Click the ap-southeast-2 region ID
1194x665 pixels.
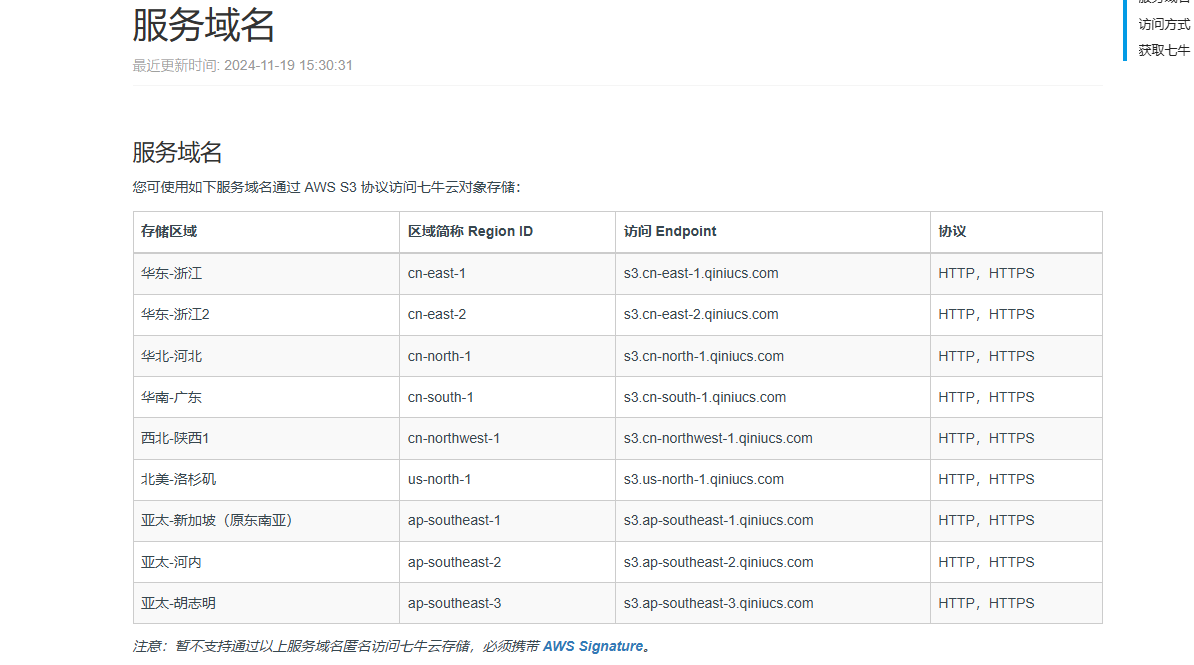(455, 562)
